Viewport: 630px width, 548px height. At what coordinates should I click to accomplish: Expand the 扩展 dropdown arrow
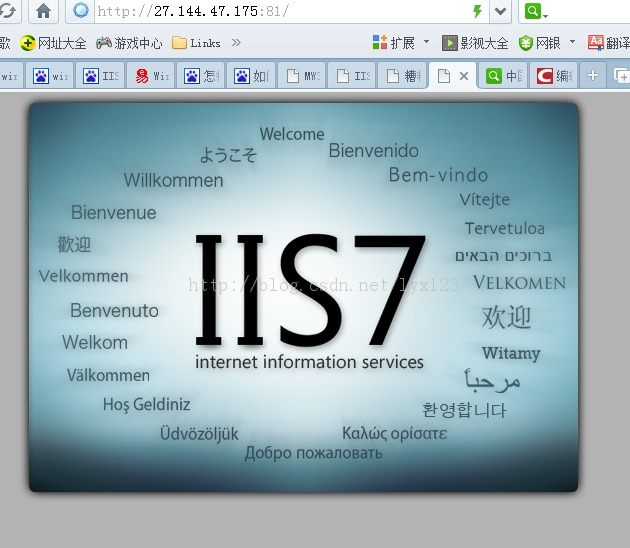click(426, 42)
